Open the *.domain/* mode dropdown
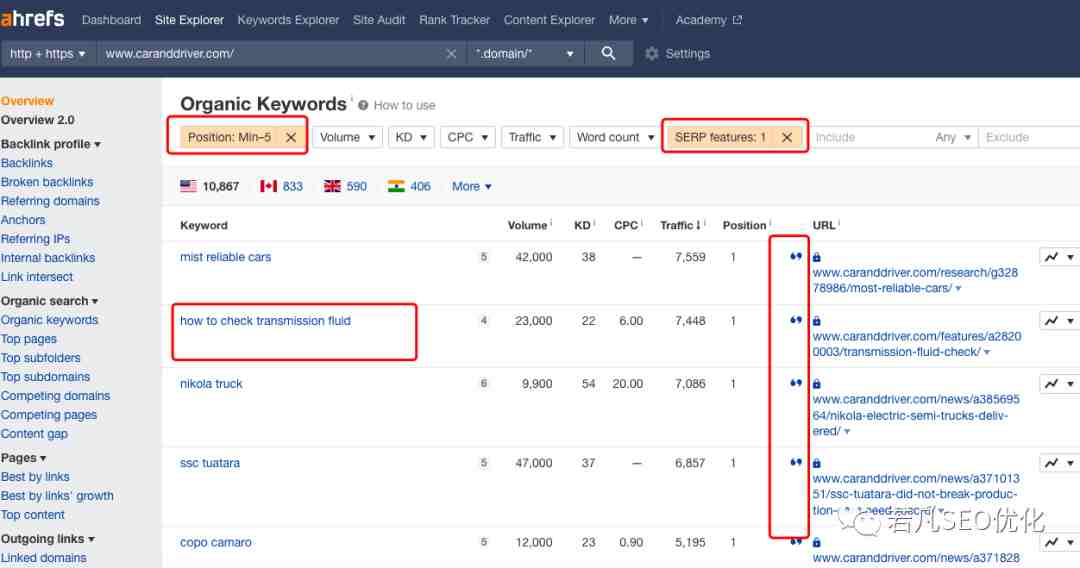Image resolution: width=1080 pixels, height=568 pixels. [525, 53]
